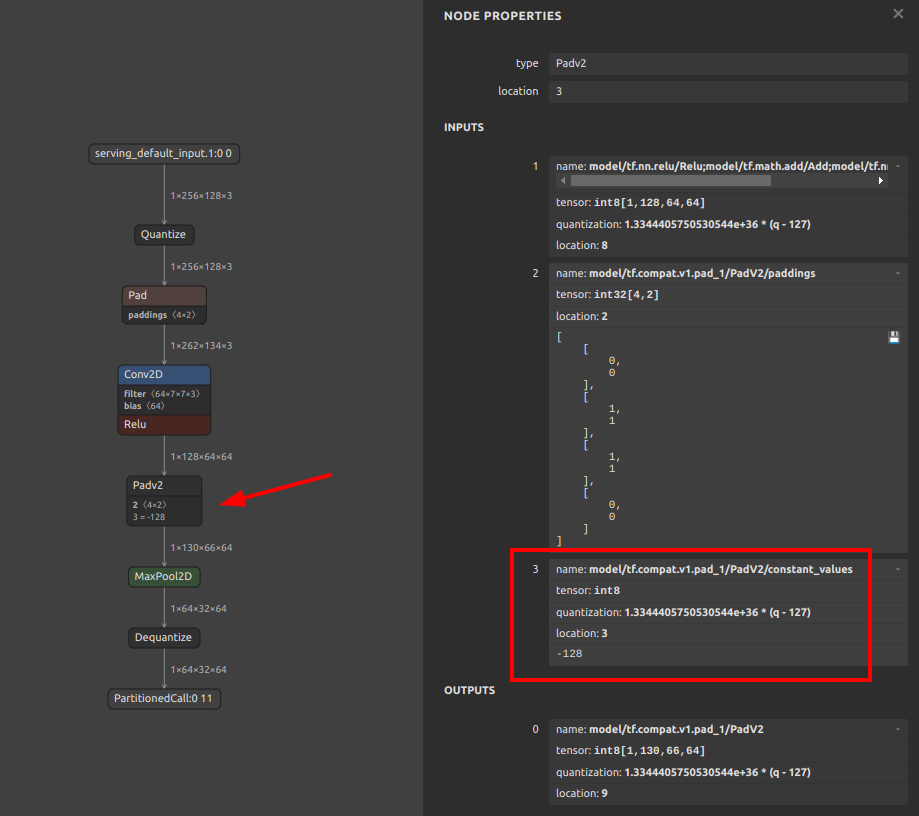Collapse input 1 details with minus toggle
Image resolution: width=919 pixels, height=816 pixels.
(898, 166)
